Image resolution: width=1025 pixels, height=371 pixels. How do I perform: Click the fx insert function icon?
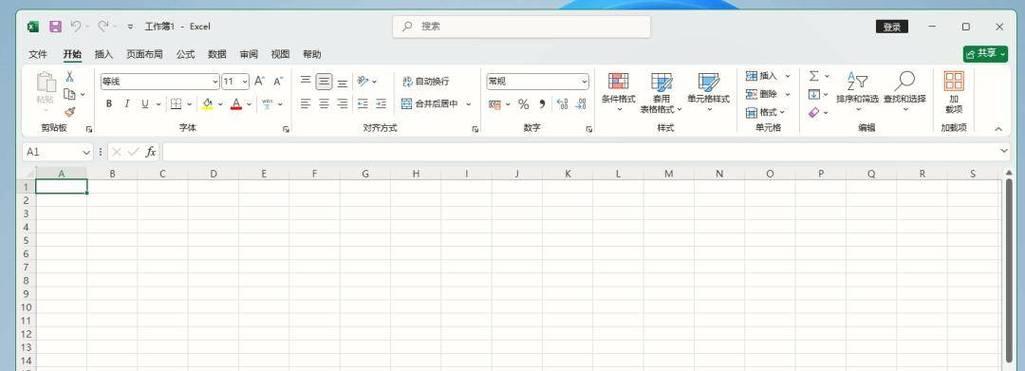[150, 152]
